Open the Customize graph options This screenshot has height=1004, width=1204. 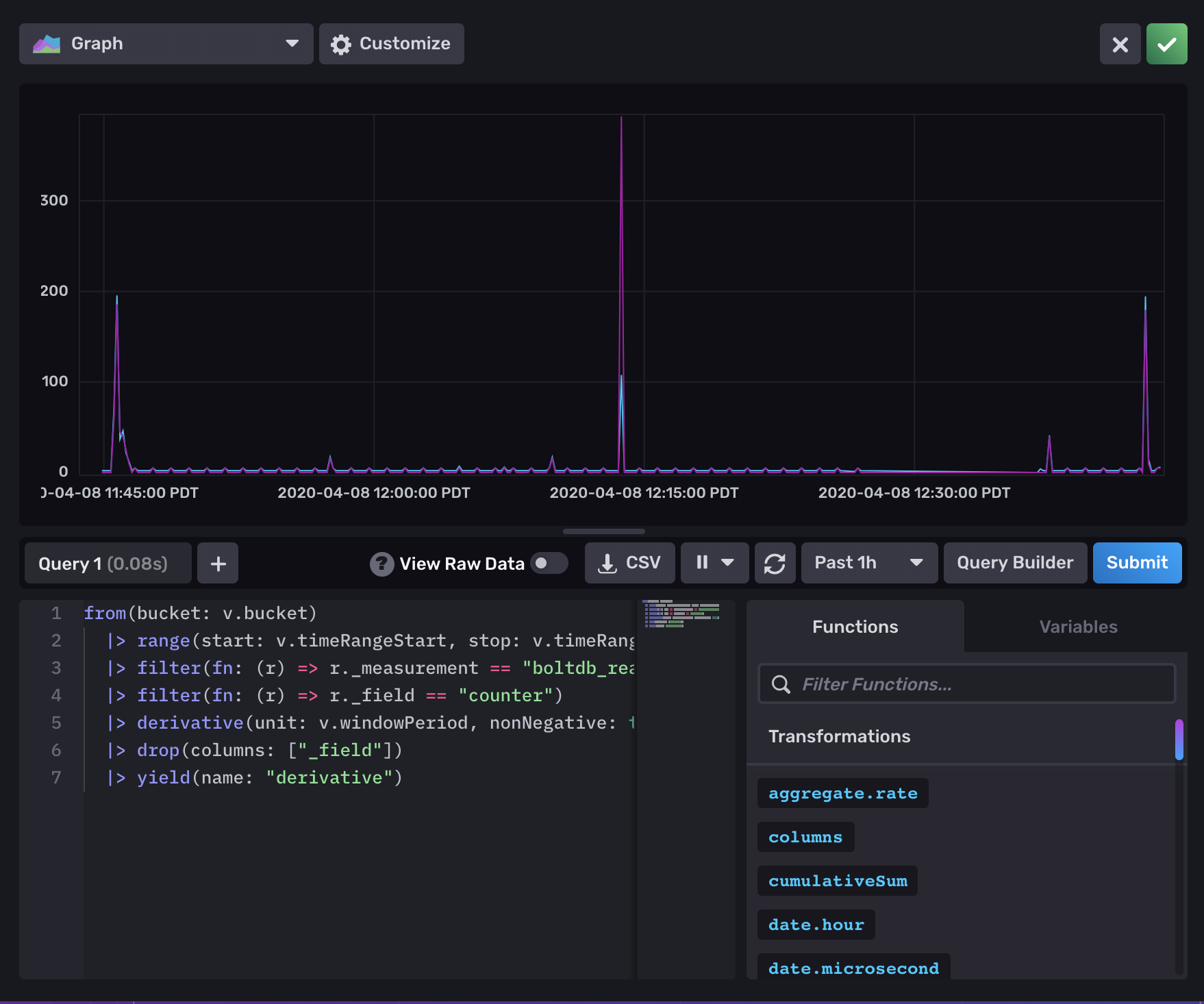click(391, 43)
